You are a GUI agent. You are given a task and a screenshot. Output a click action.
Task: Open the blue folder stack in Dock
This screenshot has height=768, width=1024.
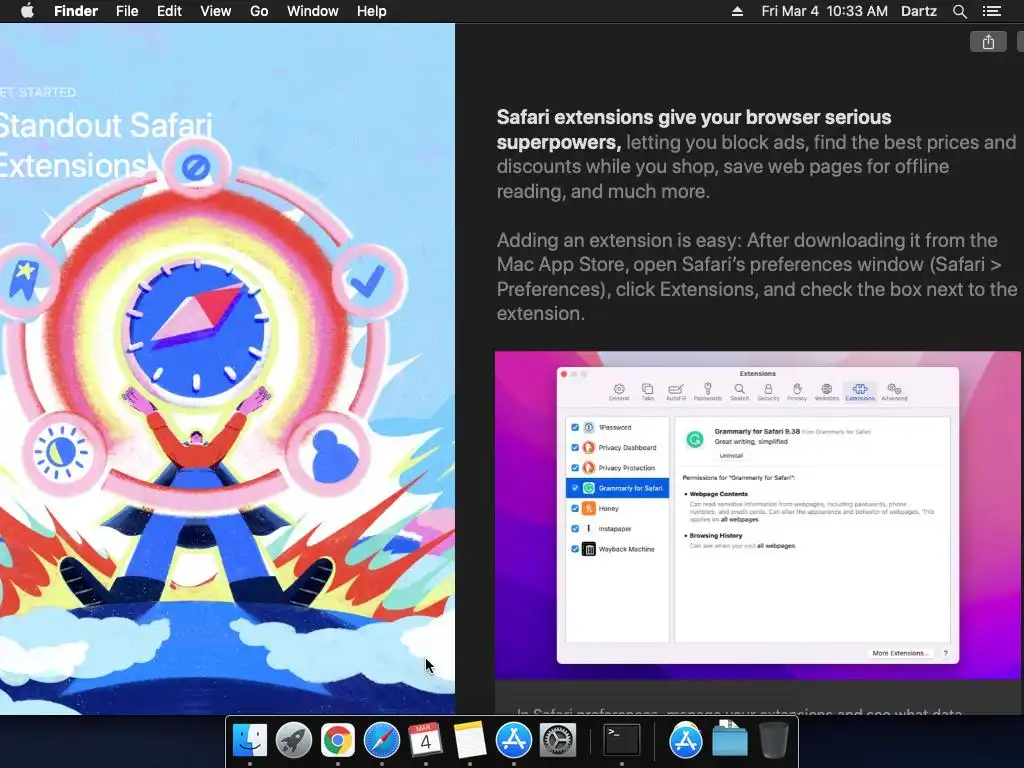pyautogui.click(x=729, y=741)
